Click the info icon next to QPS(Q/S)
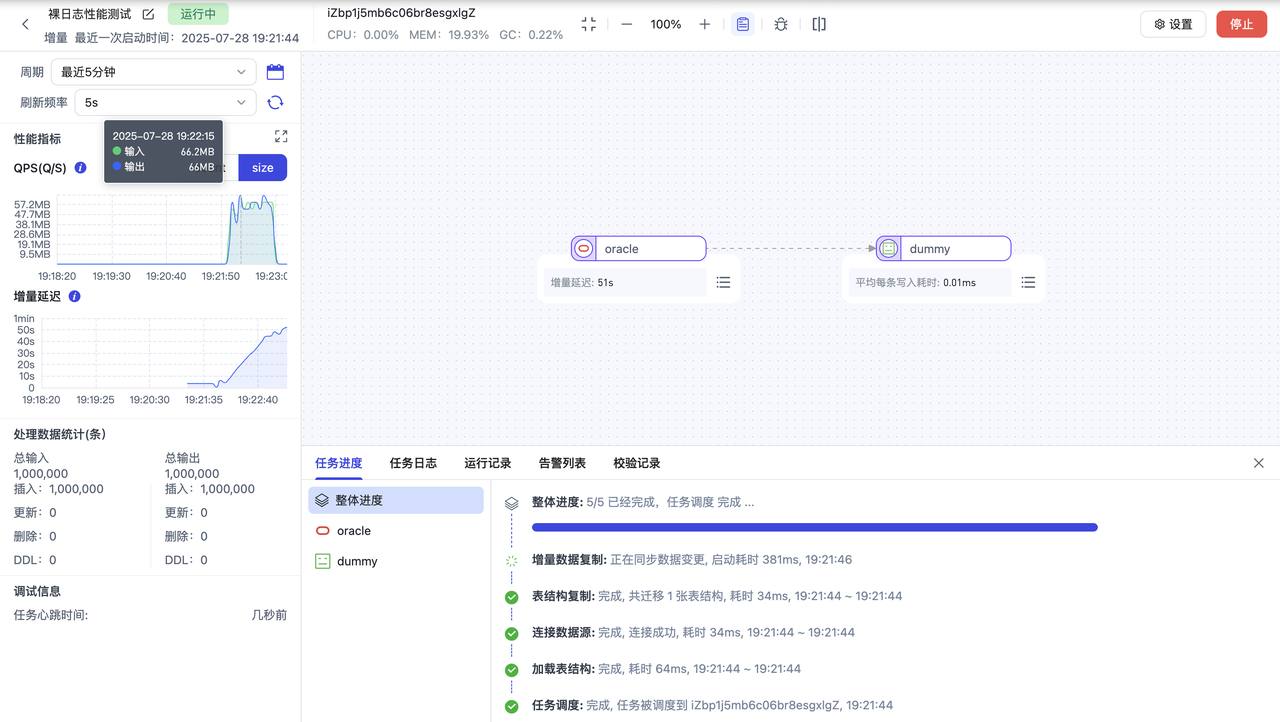Viewport: 1280px width, 722px height. [x=80, y=168]
